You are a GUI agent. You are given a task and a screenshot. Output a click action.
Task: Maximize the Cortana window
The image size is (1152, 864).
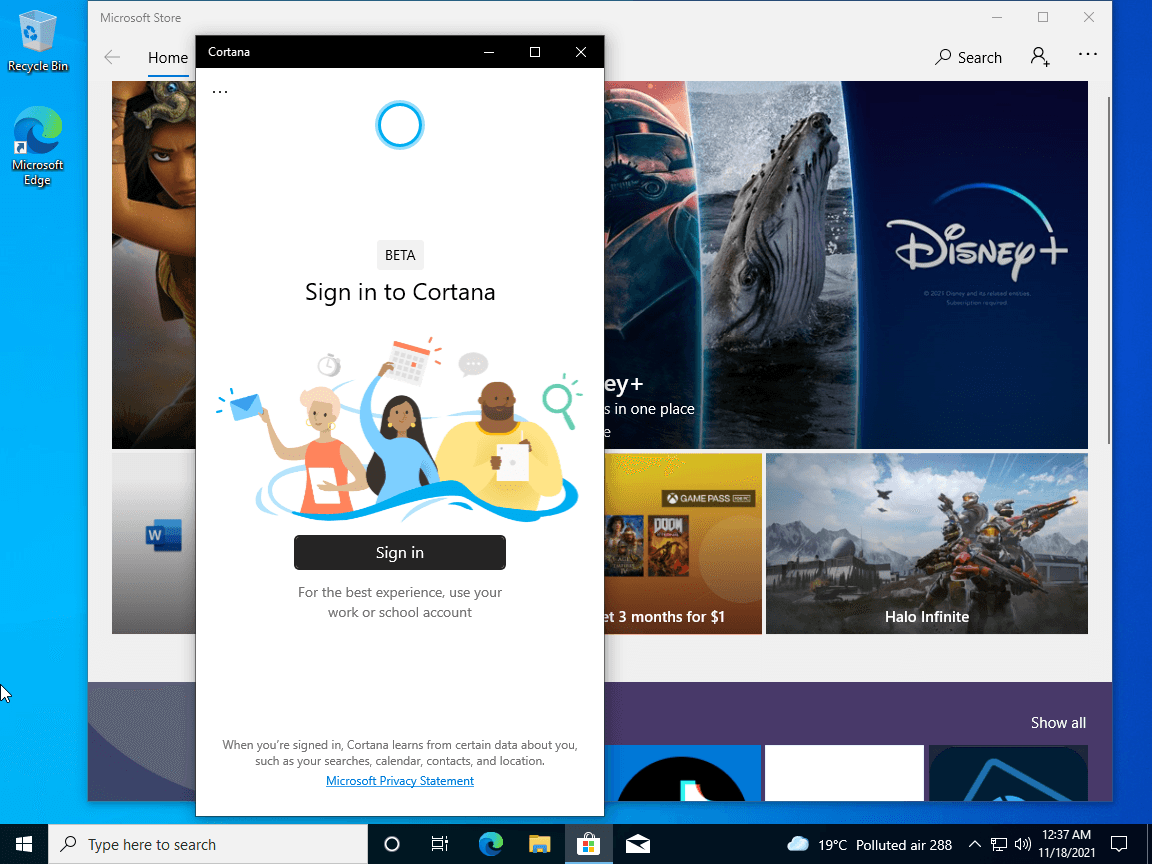coord(535,52)
